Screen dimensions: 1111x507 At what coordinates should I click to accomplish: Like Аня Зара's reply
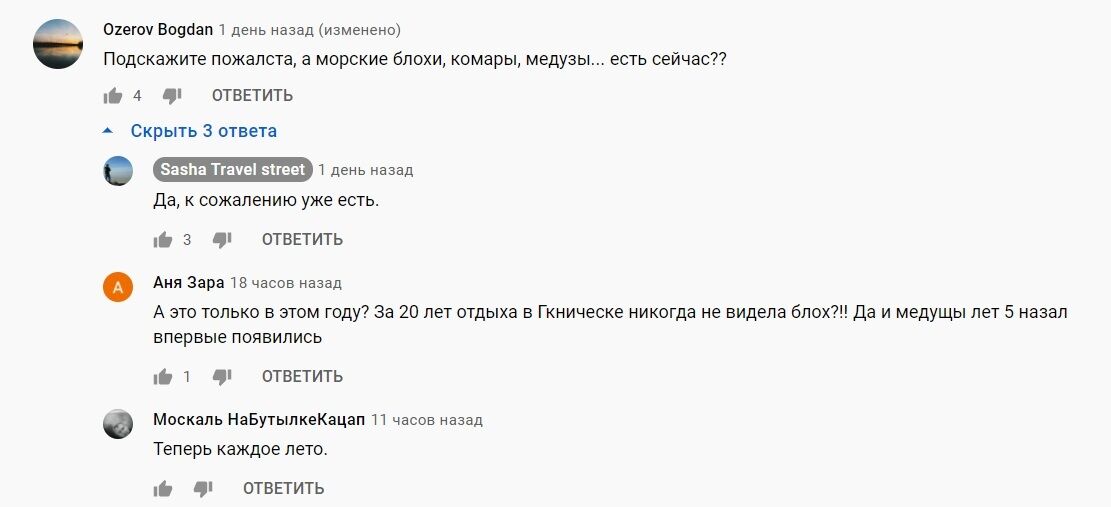(163, 377)
